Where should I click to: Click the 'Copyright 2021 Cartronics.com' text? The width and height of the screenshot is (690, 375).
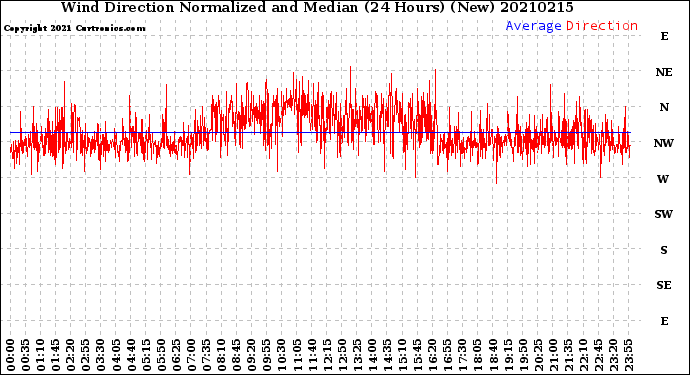click(x=74, y=28)
